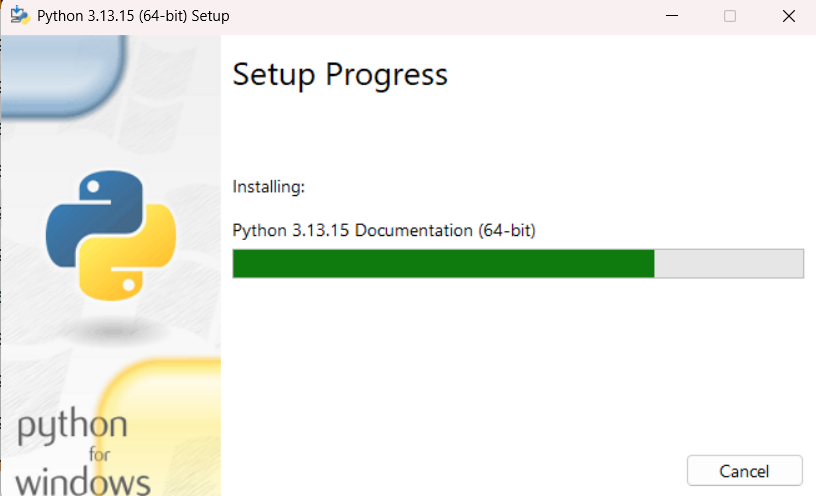The width and height of the screenshot is (816, 496).
Task: Click the Python 3.13.15 Documentation (64-bit) text
Action: click(x=384, y=230)
